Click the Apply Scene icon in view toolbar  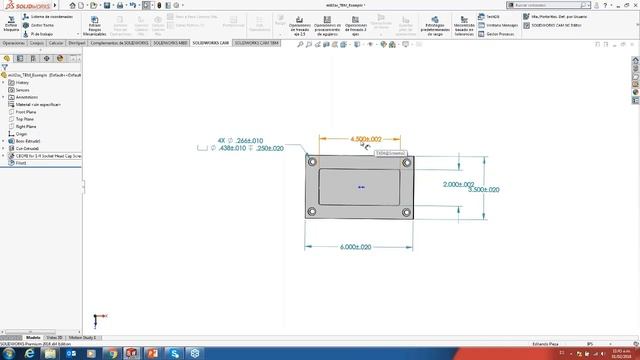point(392,44)
